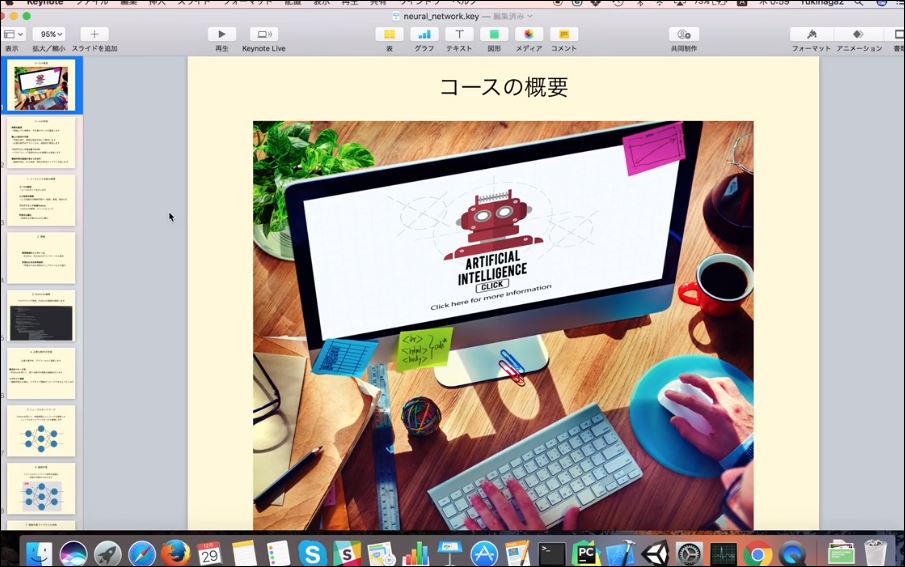Open Skype from the Dock
Screen dimensions: 905x567
coord(312,554)
